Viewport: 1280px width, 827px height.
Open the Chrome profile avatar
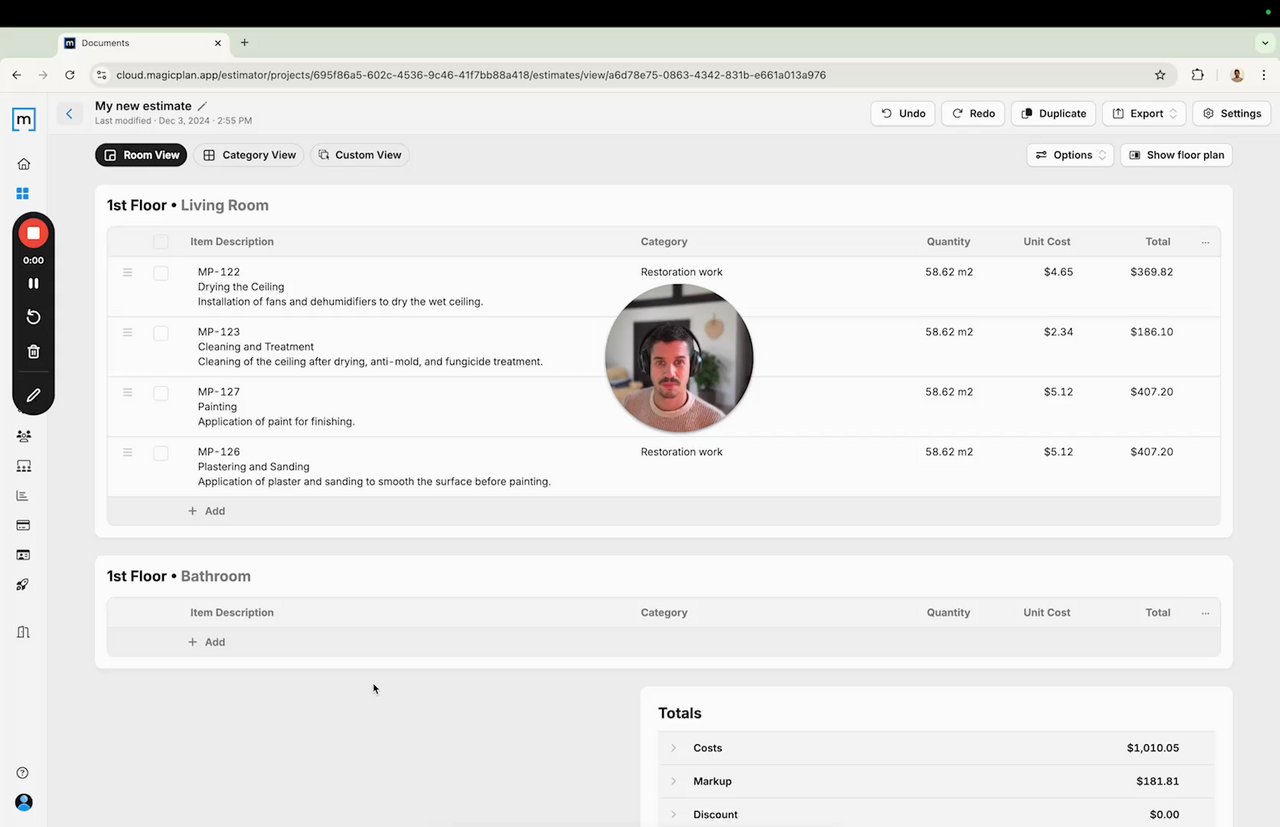click(1237, 75)
